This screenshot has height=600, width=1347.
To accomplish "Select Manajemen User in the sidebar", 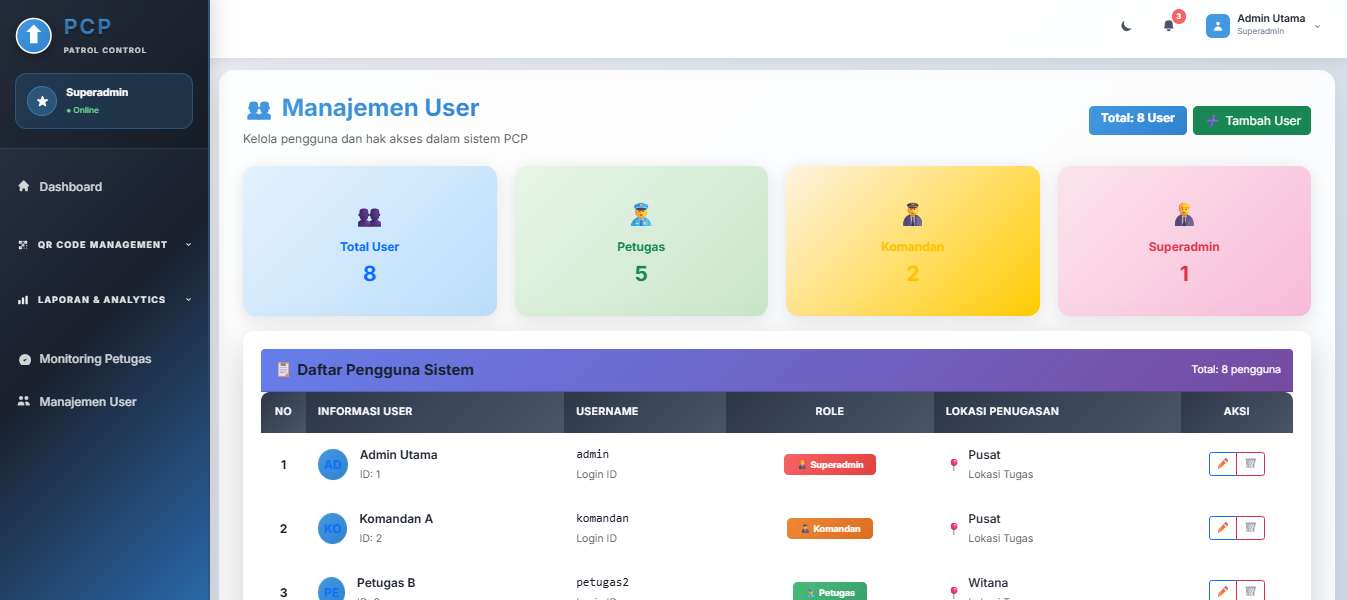I will tap(87, 402).
